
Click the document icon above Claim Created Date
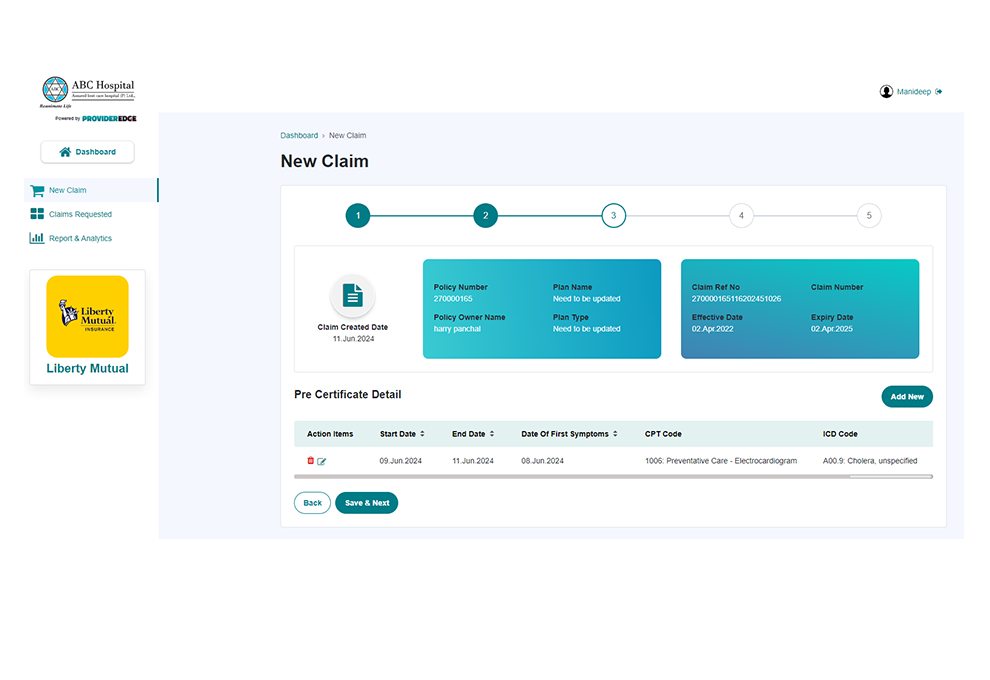(352, 294)
